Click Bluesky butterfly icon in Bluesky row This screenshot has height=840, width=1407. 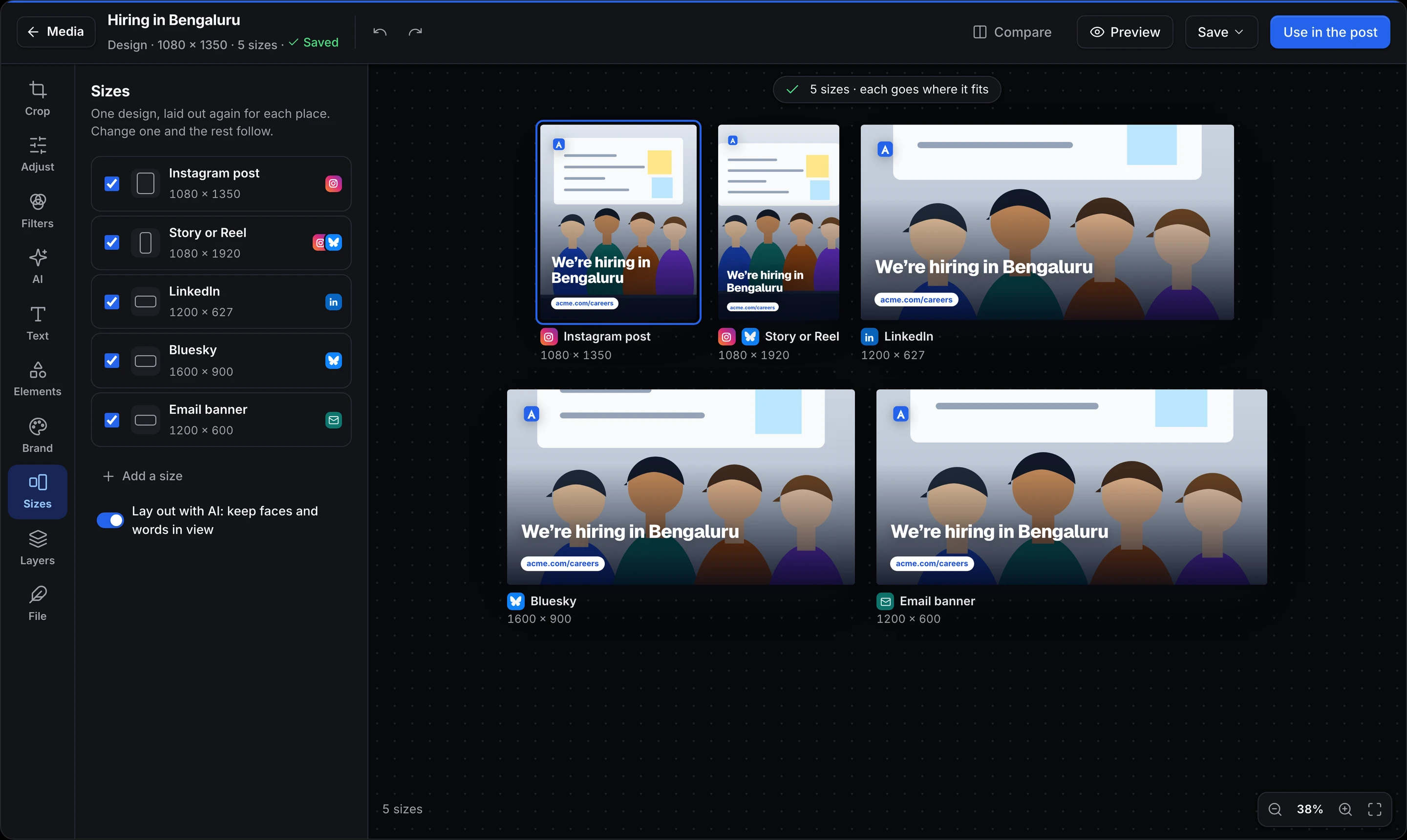pos(334,360)
